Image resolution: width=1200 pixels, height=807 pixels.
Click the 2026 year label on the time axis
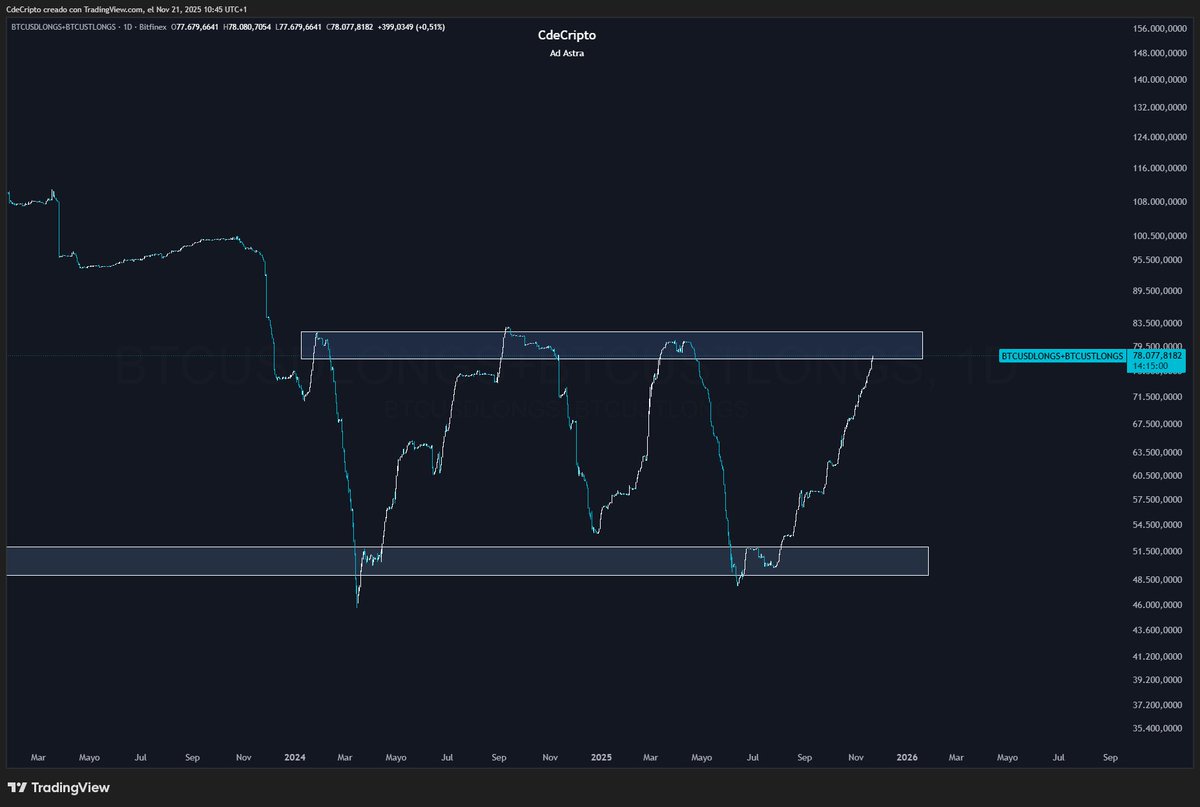(x=907, y=758)
